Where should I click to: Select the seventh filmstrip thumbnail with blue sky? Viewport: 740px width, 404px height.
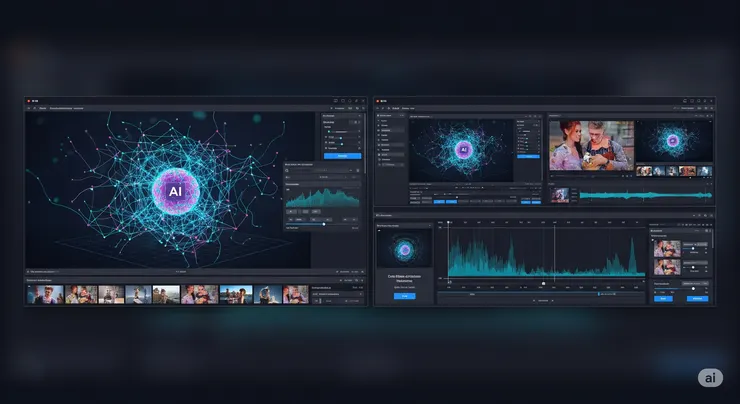pyautogui.click(x=236, y=295)
